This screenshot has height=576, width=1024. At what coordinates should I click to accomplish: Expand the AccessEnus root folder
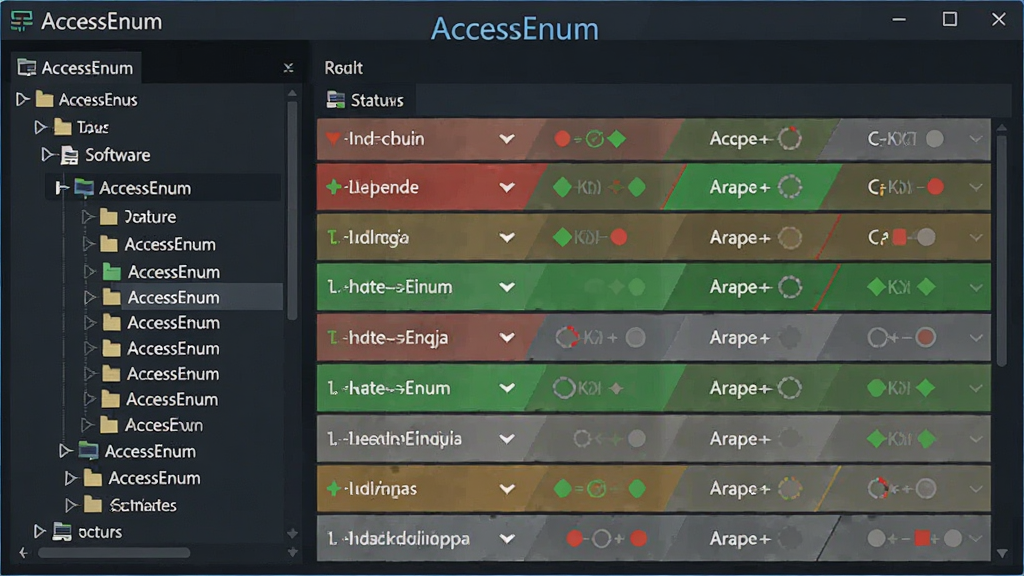pos(23,99)
